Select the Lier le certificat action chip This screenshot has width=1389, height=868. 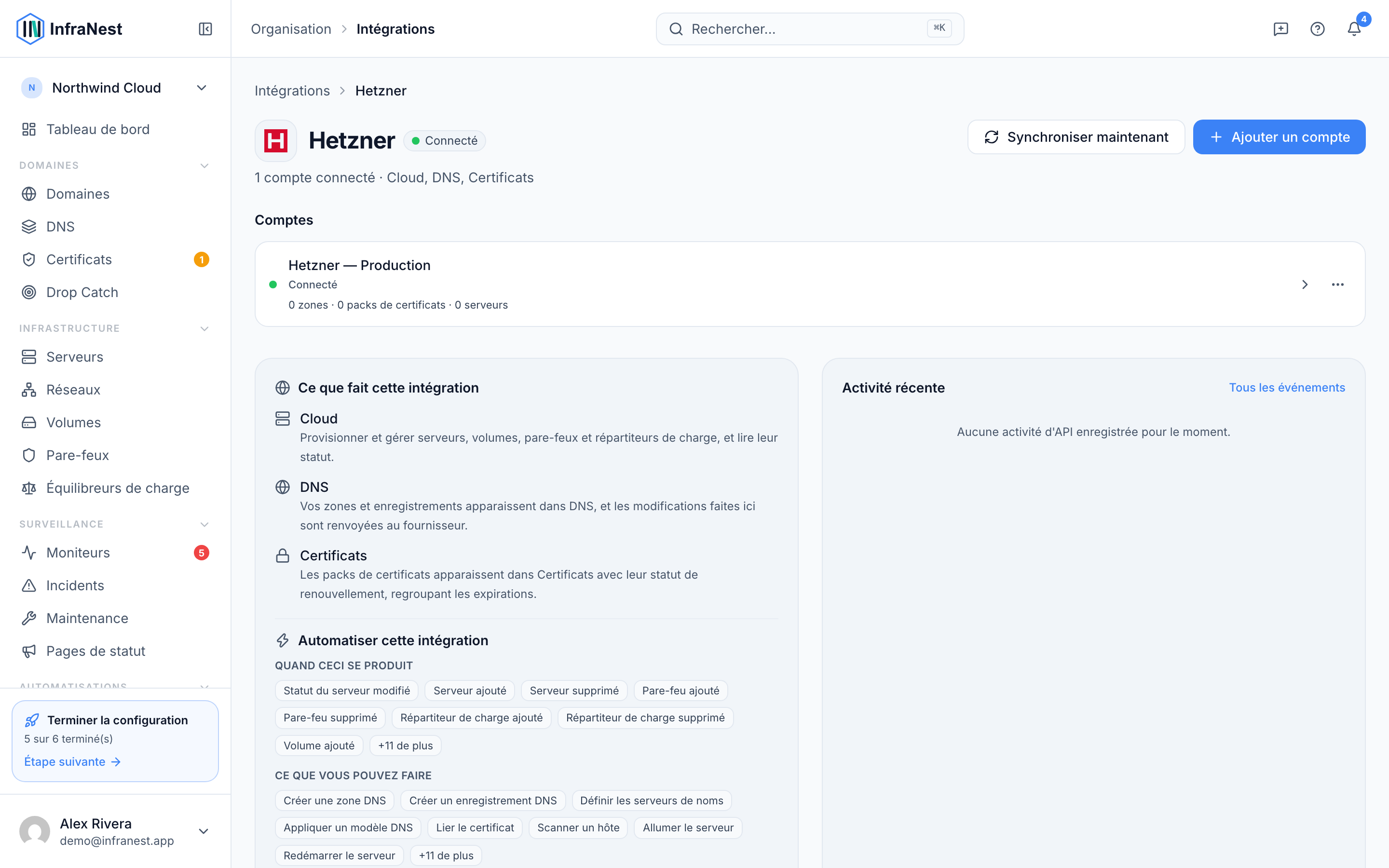point(475,828)
